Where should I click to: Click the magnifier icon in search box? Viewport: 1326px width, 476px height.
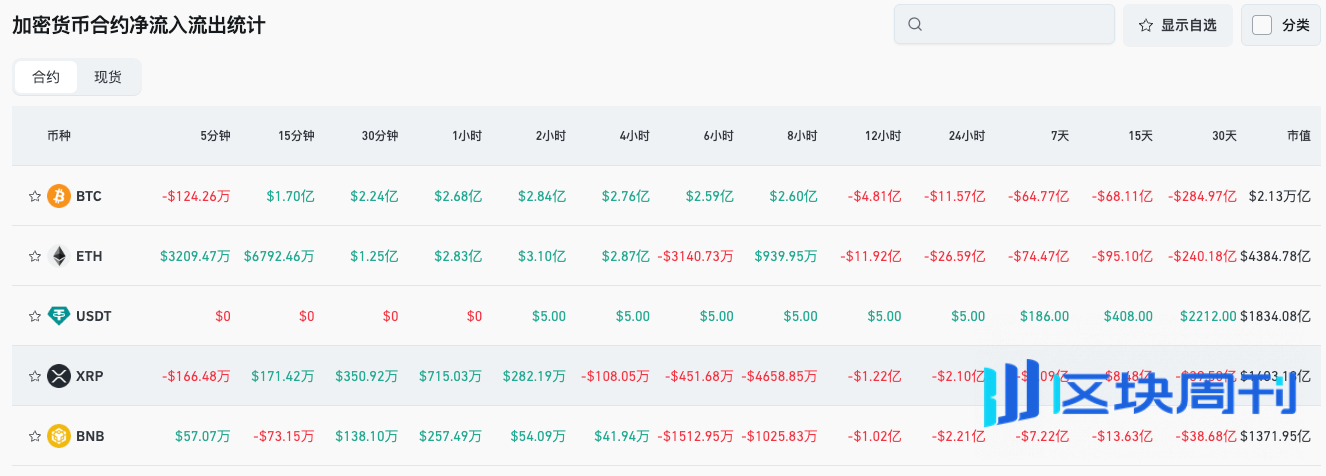pyautogui.click(x=914, y=25)
